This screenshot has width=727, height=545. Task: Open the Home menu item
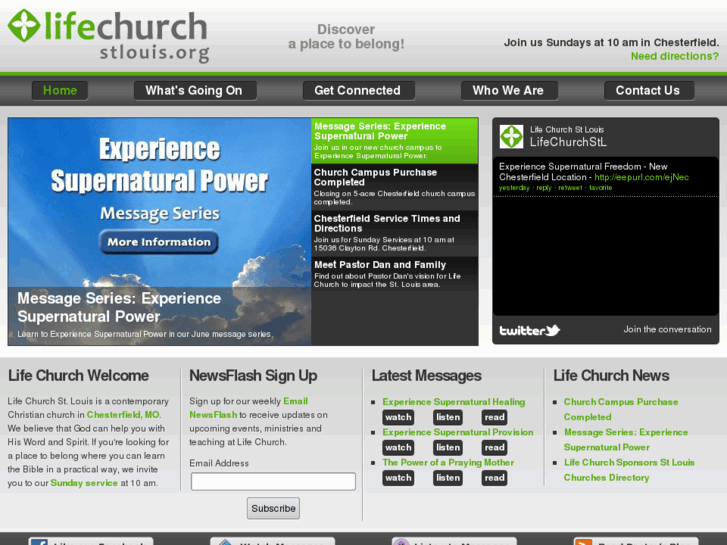click(60, 90)
